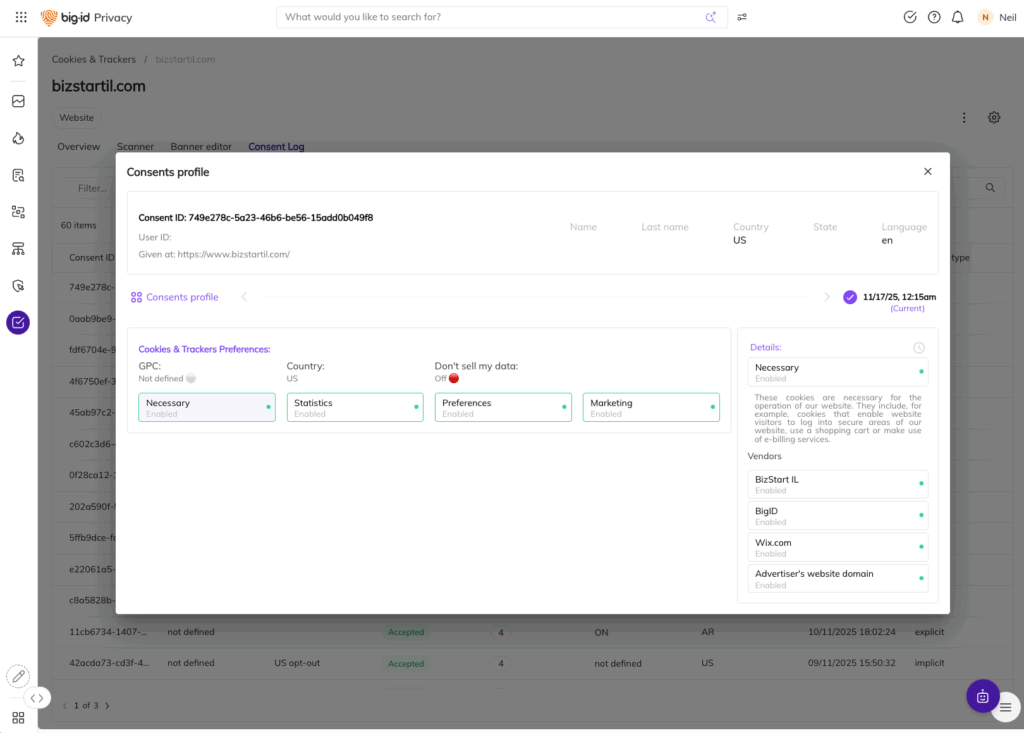The height and width of the screenshot is (733, 1024).
Task: Open the notifications bell icon
Action: (x=958, y=17)
